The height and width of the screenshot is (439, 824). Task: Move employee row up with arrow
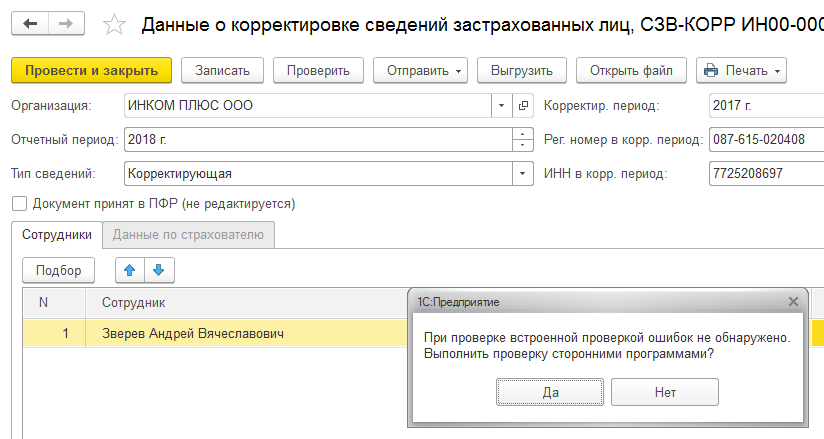point(130,269)
